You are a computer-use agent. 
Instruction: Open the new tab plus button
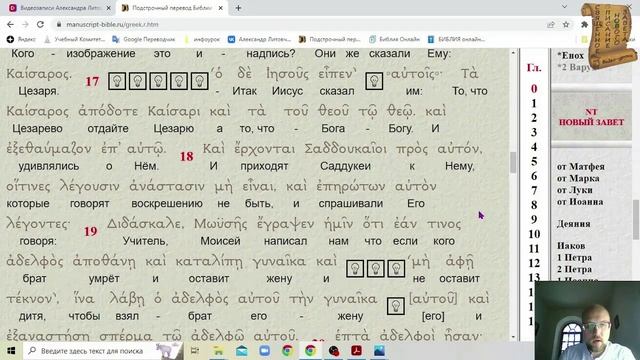(238, 8)
